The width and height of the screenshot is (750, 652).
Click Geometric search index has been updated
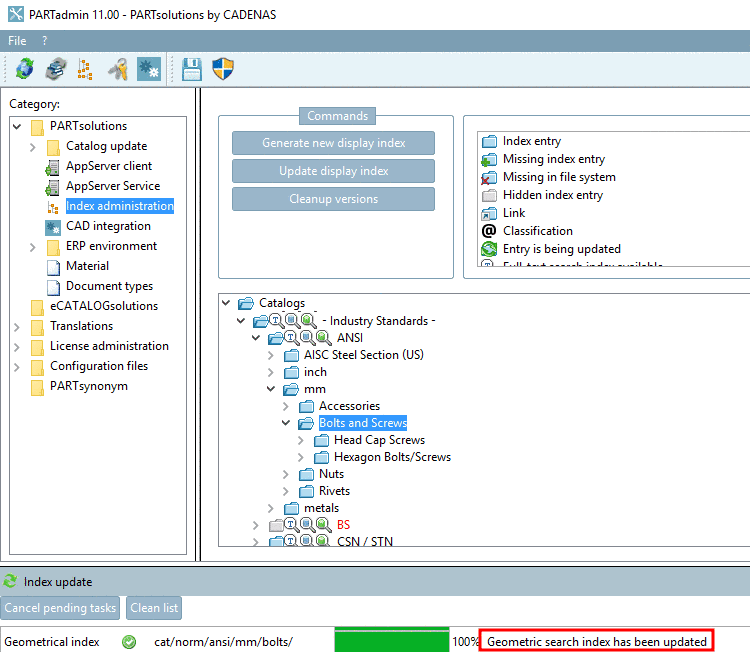point(596,641)
